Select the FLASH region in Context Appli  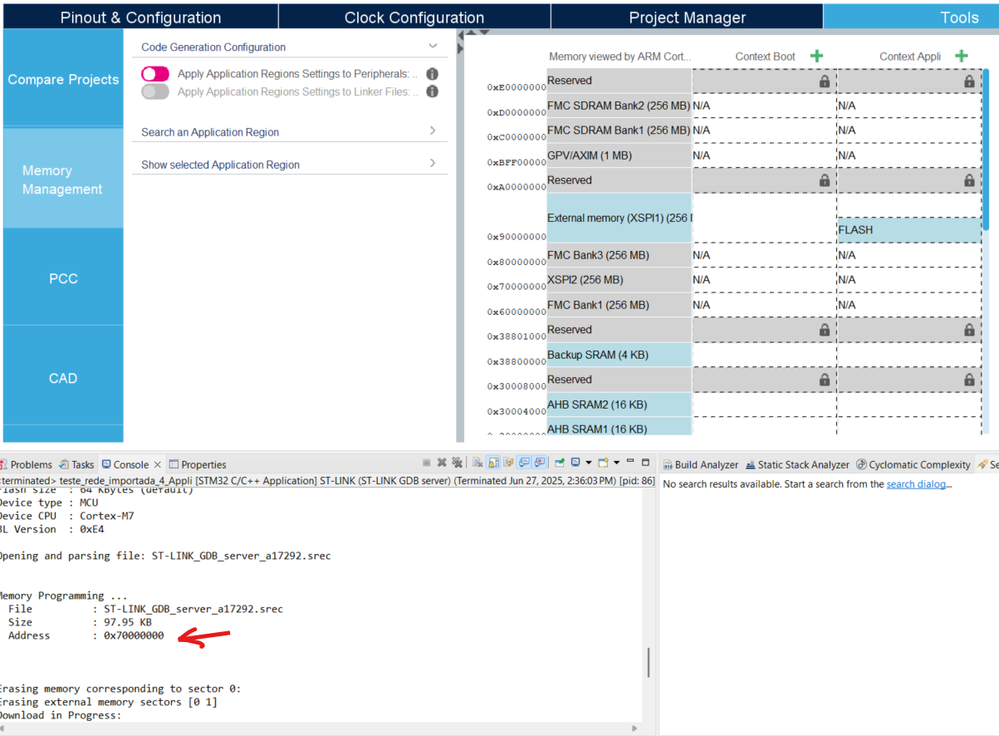[909, 230]
